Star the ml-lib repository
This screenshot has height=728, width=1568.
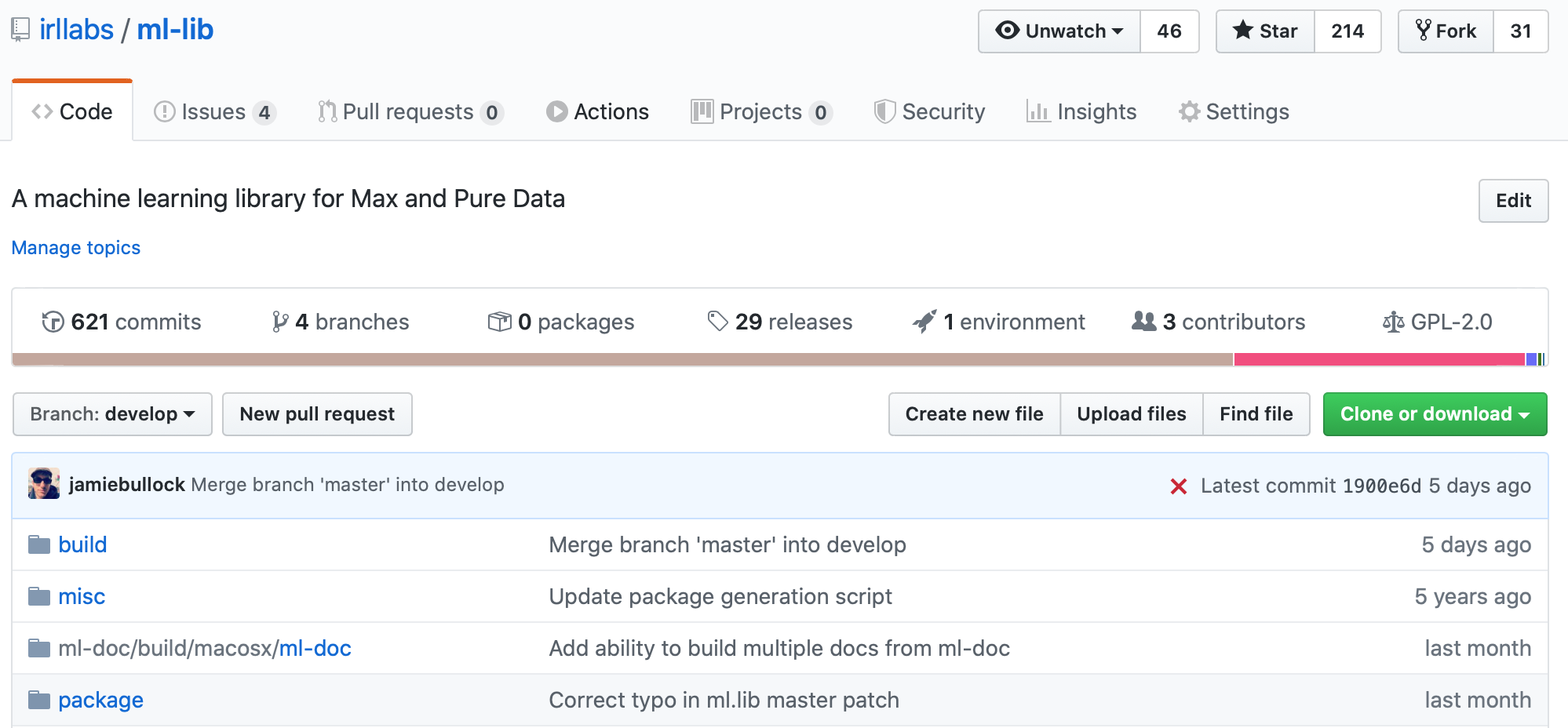1265,31
